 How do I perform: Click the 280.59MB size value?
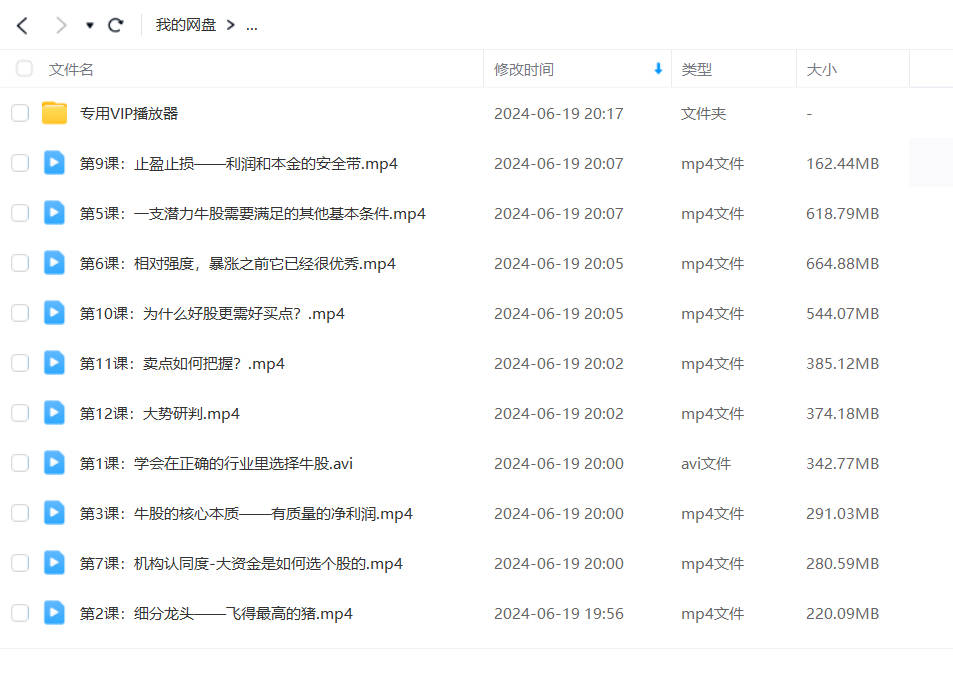(x=842, y=564)
